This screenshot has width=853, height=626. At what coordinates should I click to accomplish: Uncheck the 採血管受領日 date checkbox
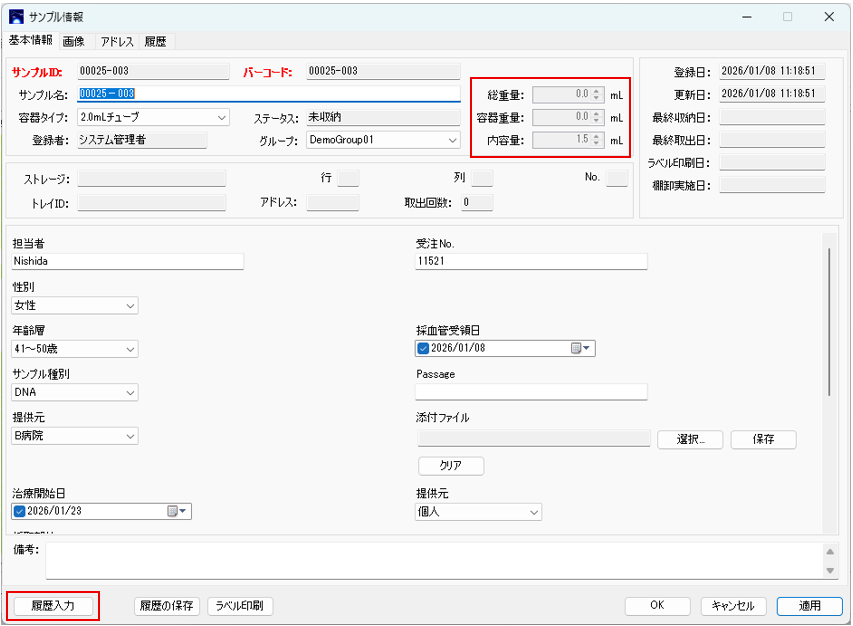click(423, 349)
